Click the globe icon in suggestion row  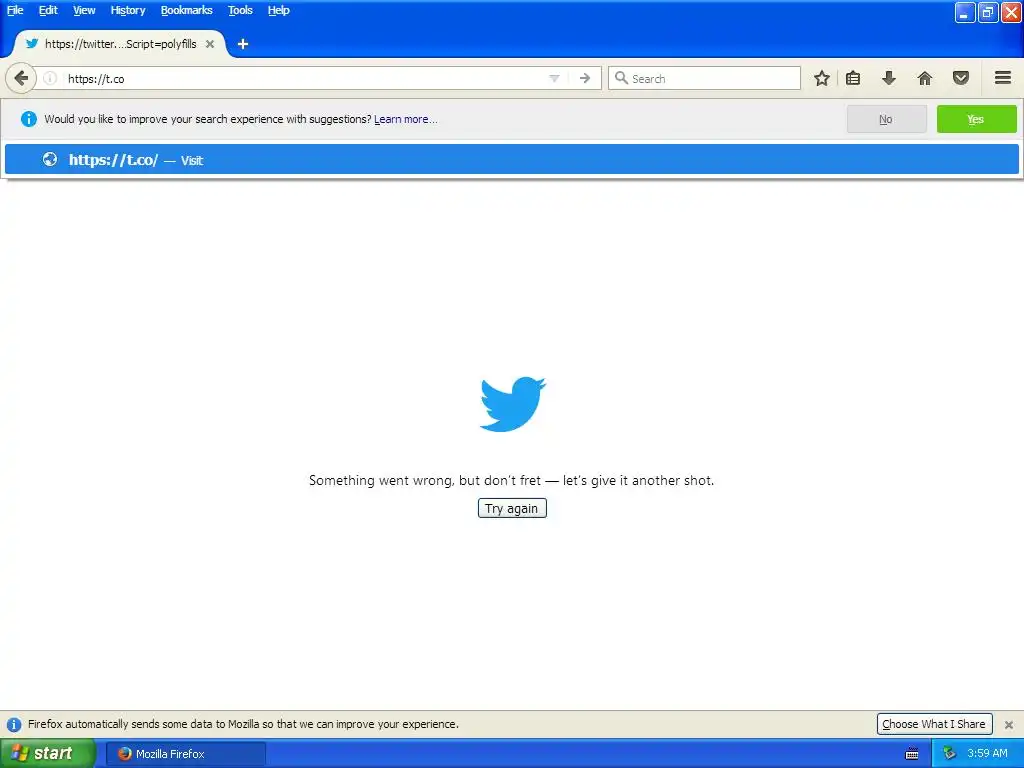(50, 159)
